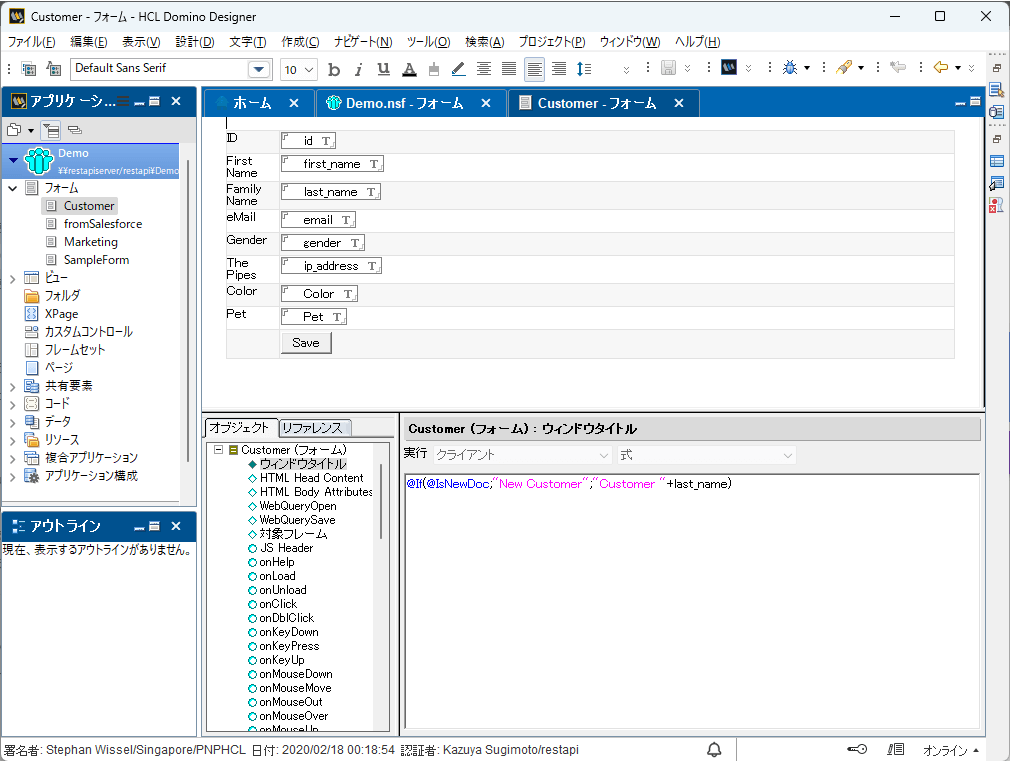1010x761 pixels.
Task: Close the Outline panel
Action: point(176,526)
